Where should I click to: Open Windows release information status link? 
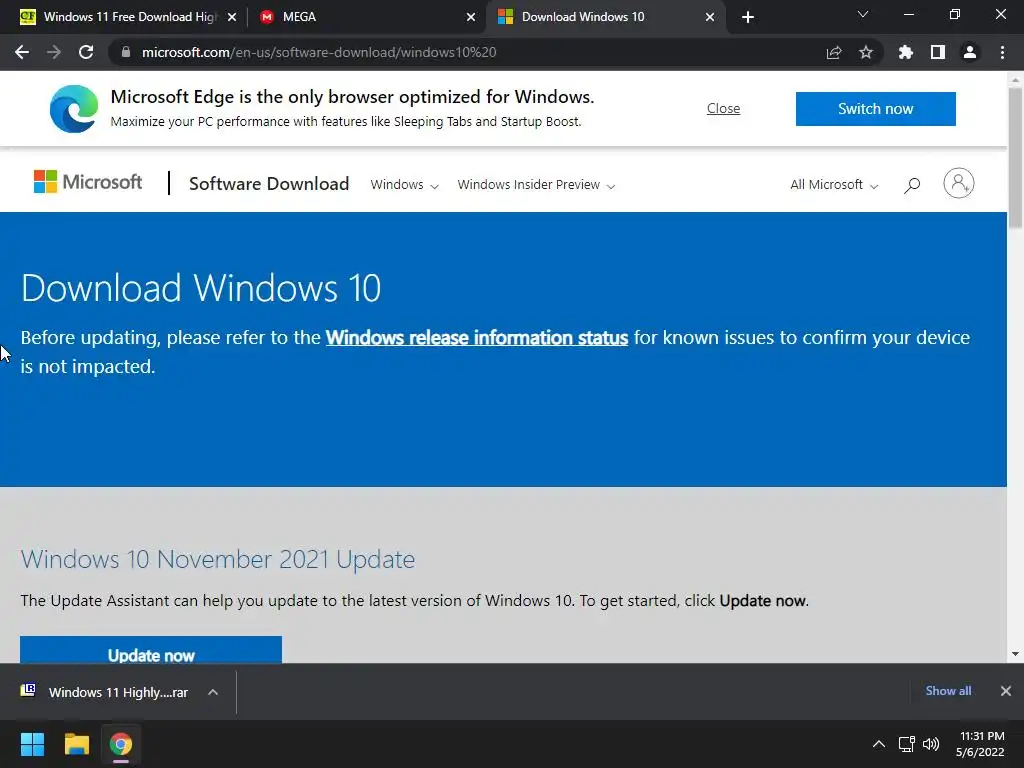[477, 338]
